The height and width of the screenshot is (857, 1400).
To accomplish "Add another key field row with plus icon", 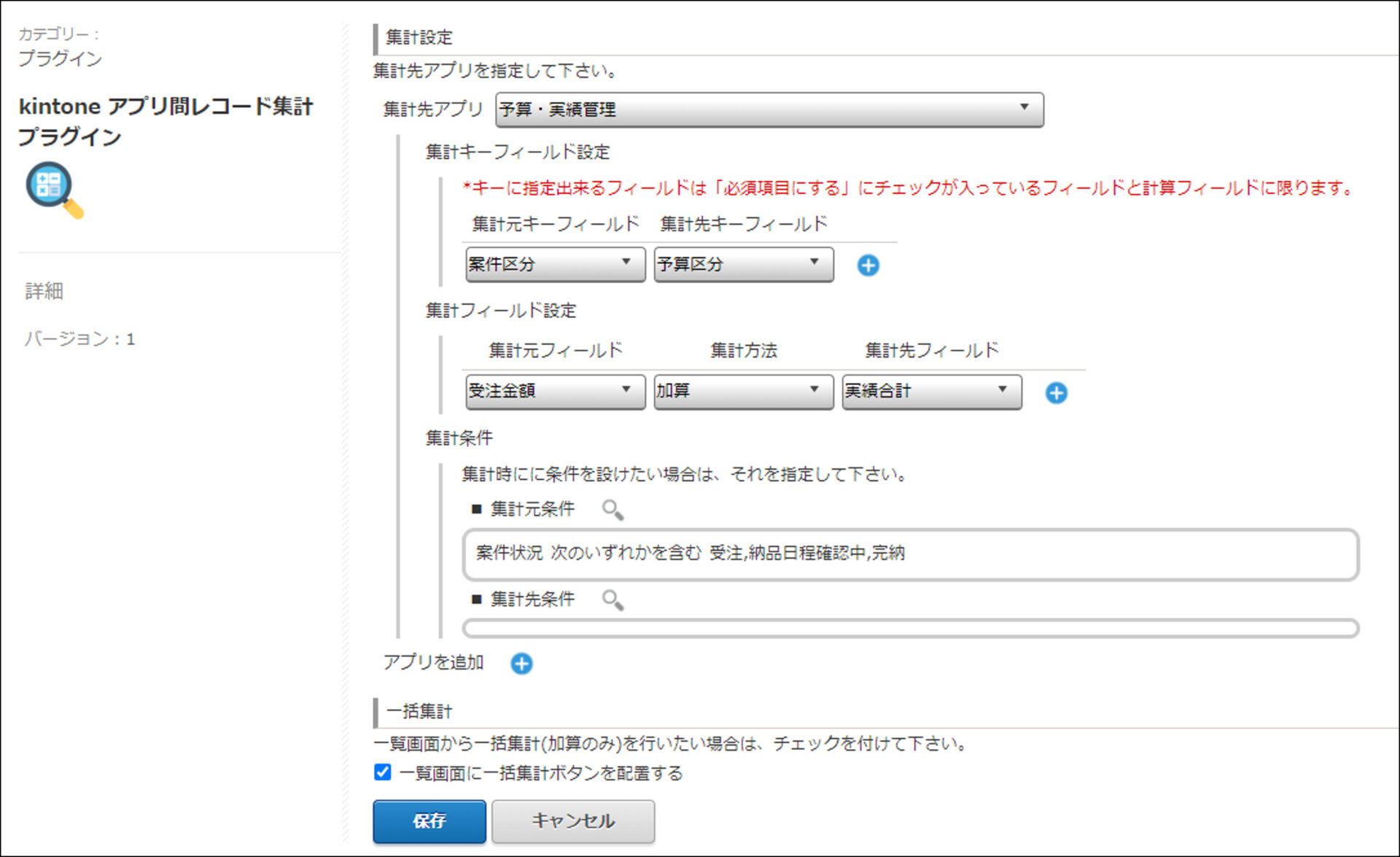I will point(868,265).
